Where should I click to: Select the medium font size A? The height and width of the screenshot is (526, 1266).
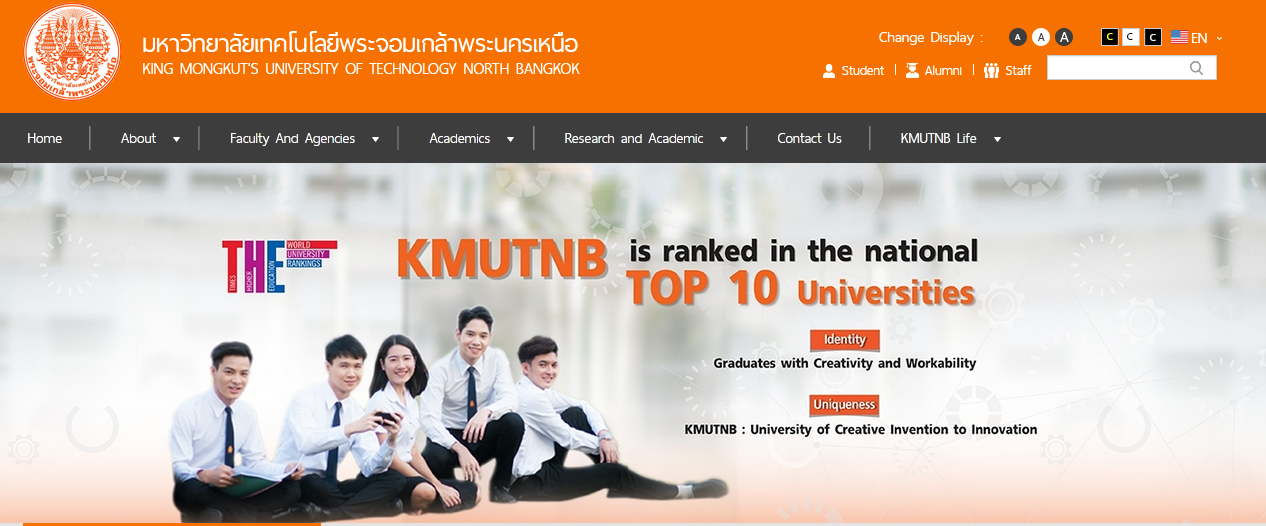[1041, 37]
